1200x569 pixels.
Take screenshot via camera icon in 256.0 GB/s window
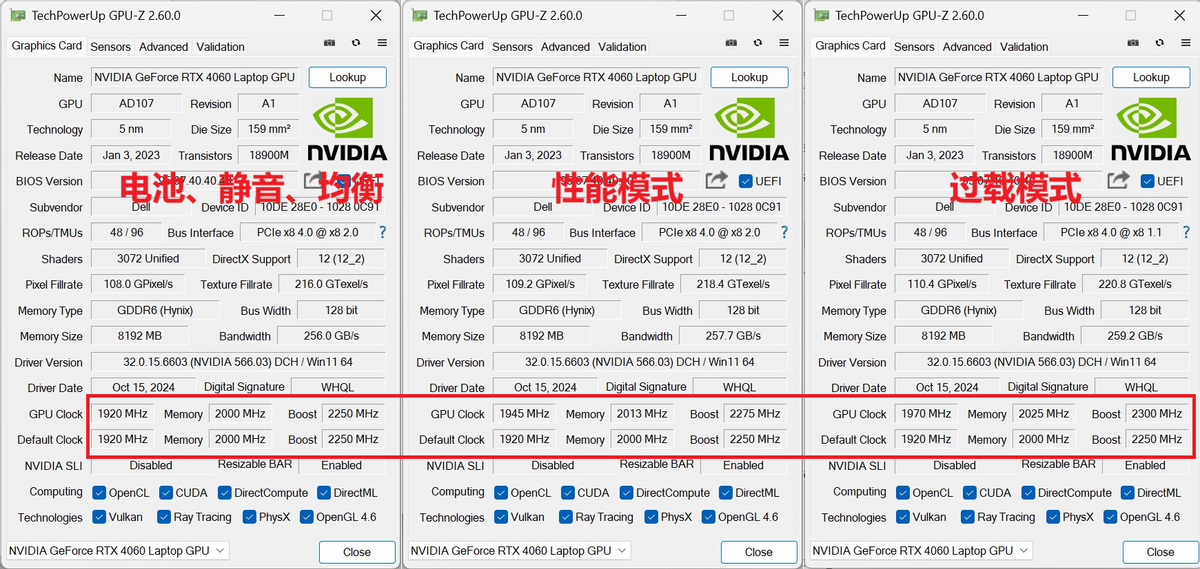[330, 43]
